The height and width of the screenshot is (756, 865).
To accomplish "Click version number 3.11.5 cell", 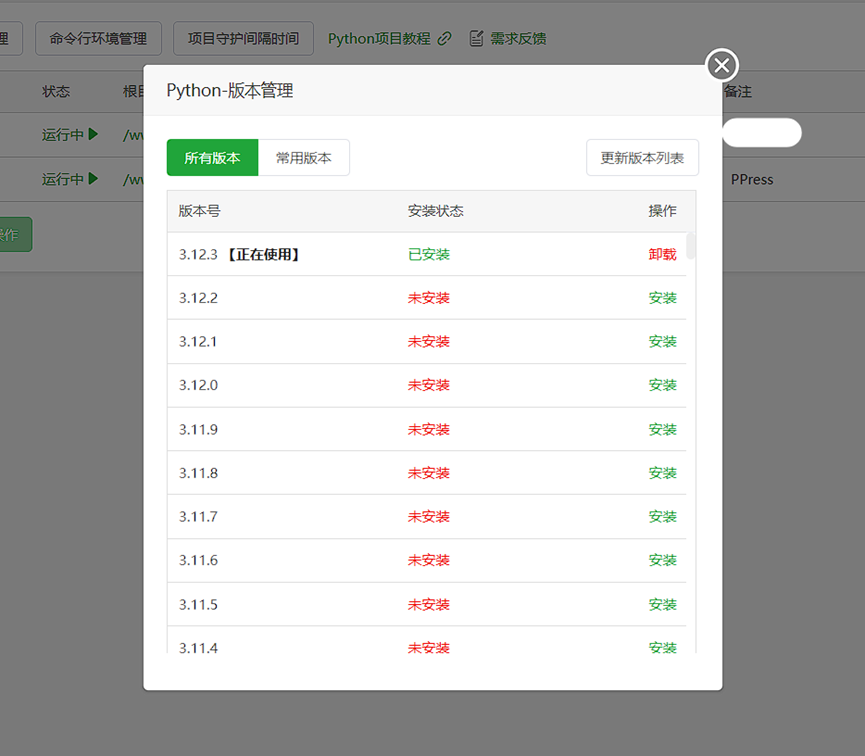I will (x=198, y=604).
